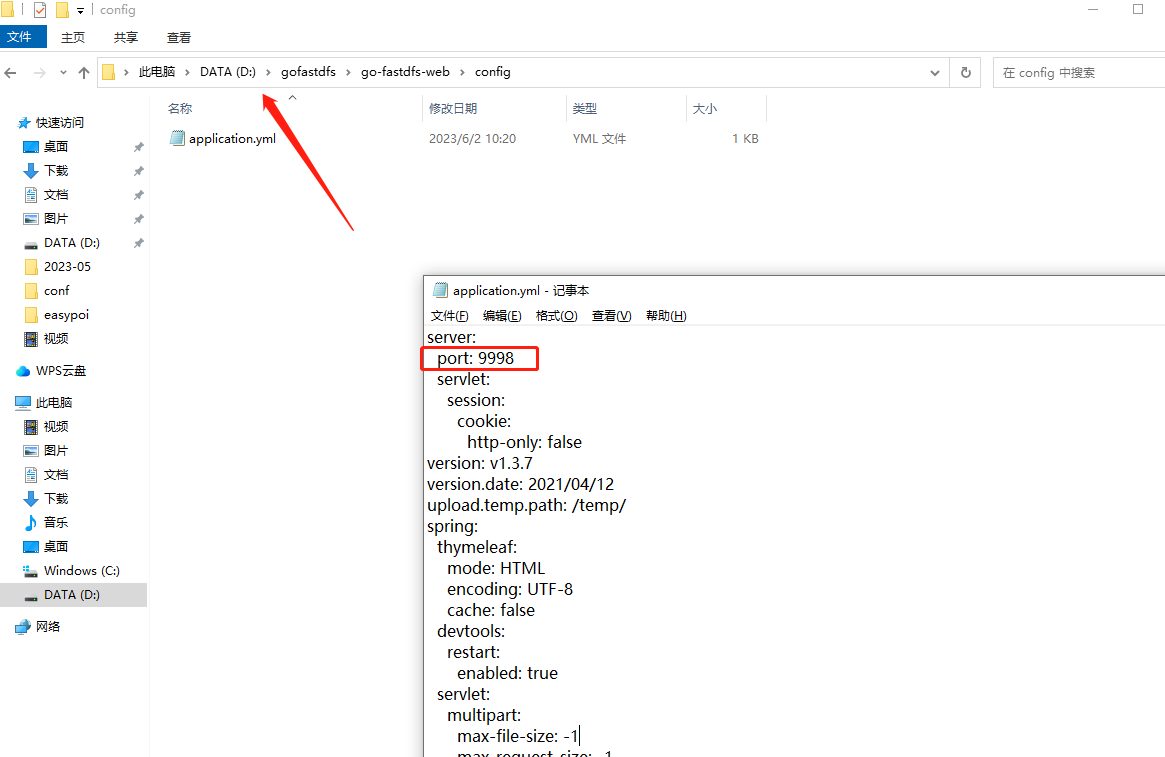The height and width of the screenshot is (757, 1165).
Task: Click the Explorer back arrow
Action: [x=10, y=73]
